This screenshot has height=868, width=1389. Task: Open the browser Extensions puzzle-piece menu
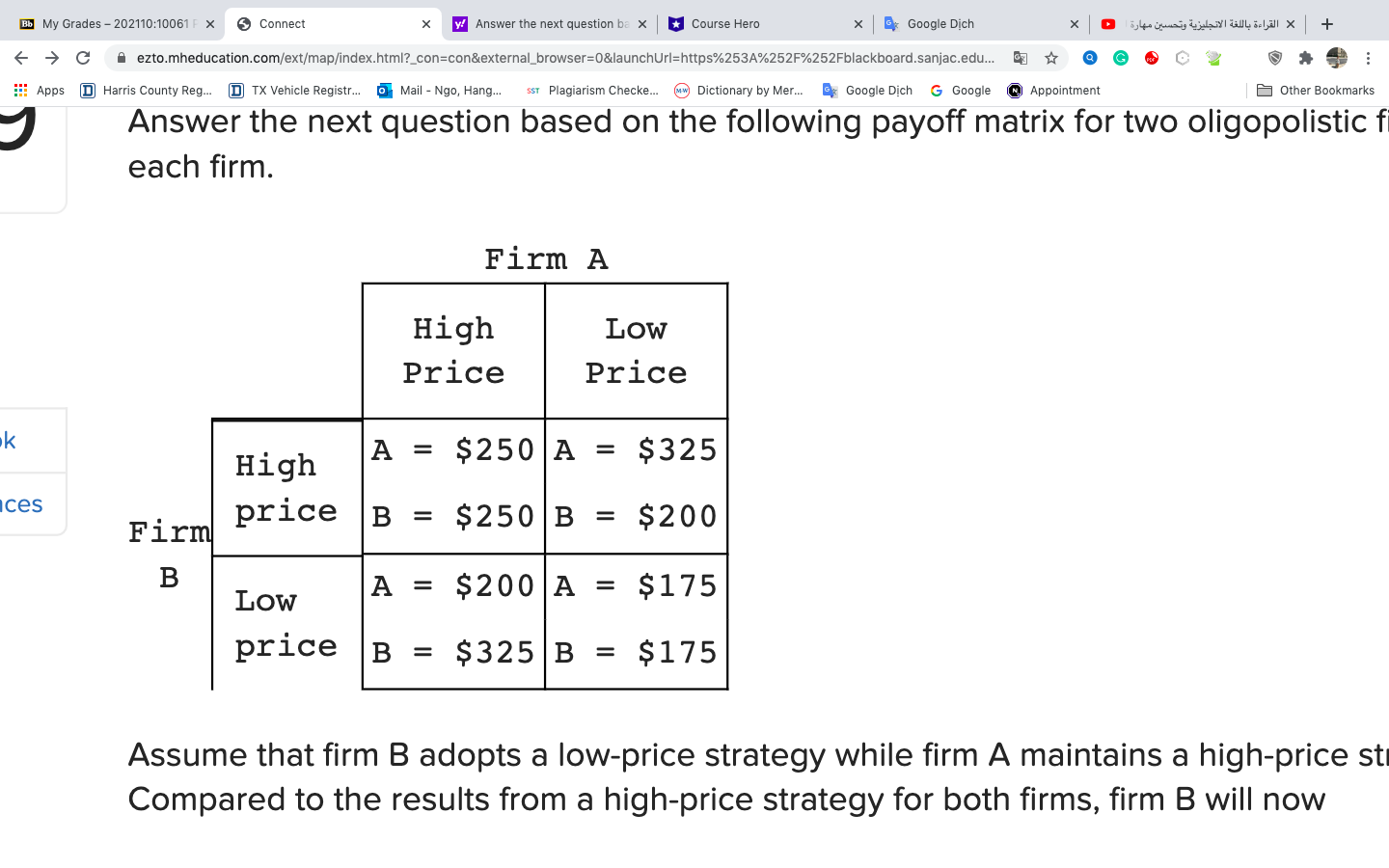1306,58
